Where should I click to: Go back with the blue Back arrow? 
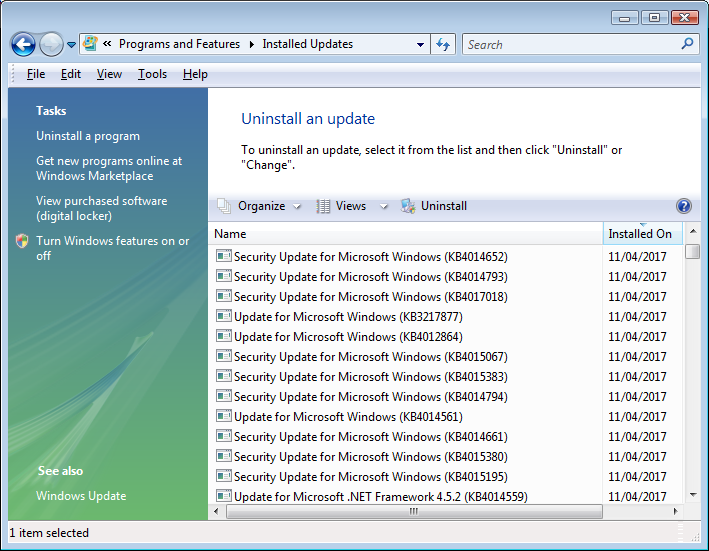[x=23, y=44]
